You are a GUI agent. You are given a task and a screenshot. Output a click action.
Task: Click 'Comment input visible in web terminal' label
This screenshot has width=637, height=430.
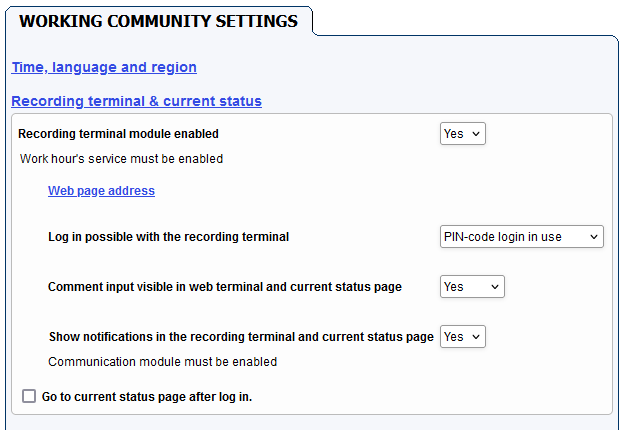coord(225,287)
